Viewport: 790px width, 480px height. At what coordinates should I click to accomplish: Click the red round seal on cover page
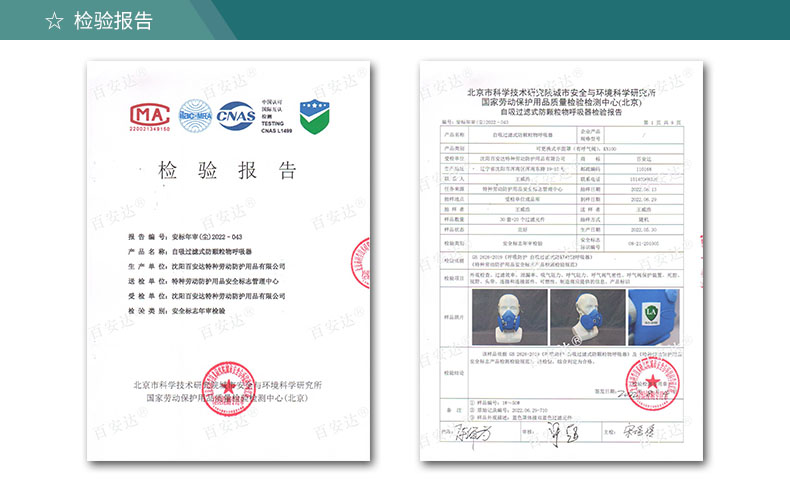click(228, 388)
